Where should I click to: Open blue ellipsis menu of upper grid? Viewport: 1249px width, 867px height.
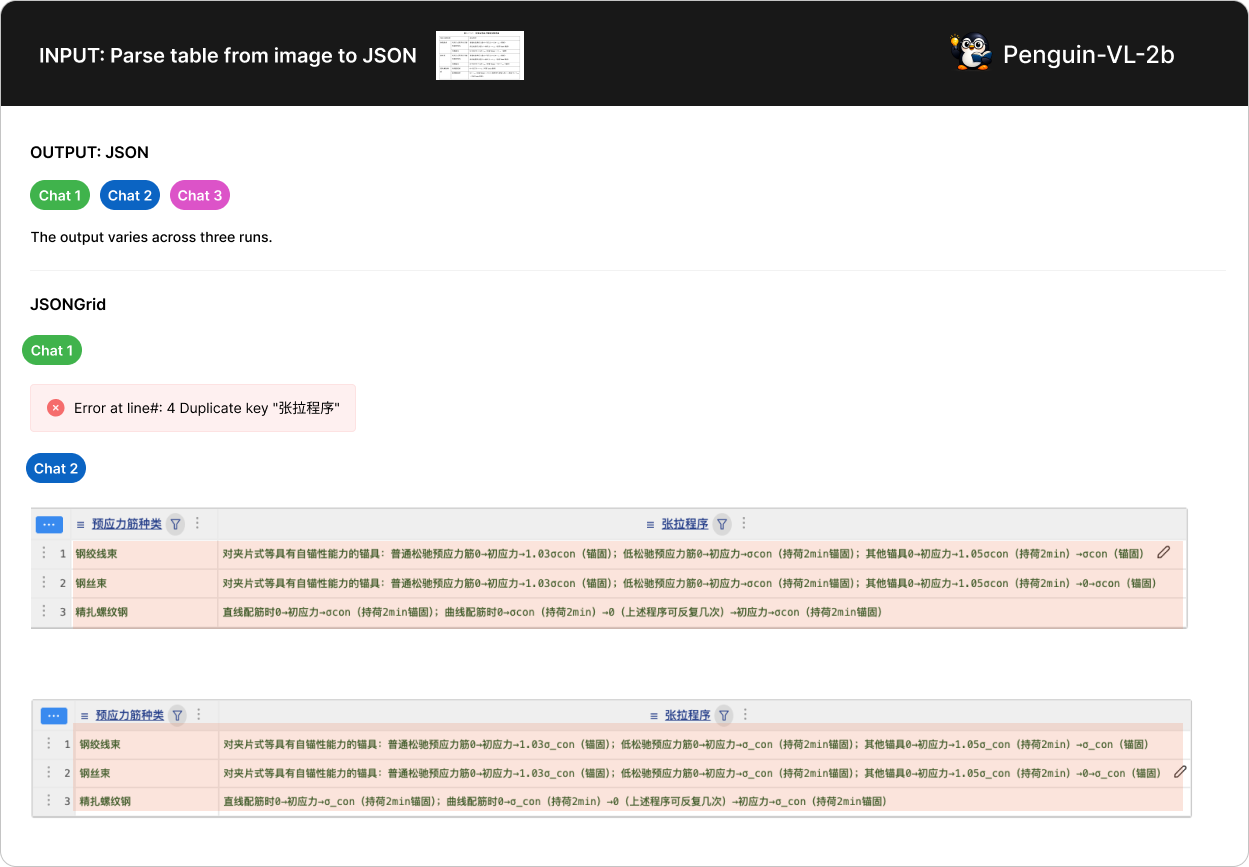(49, 525)
